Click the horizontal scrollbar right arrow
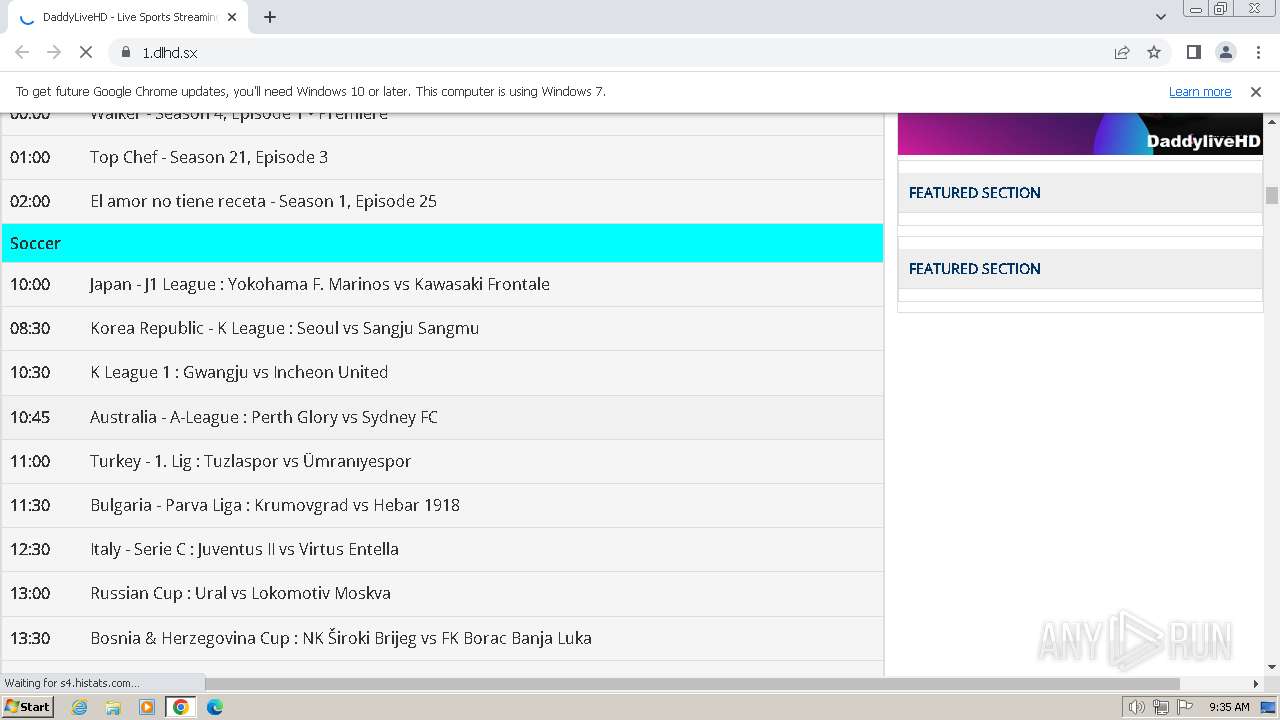Screen dimensions: 1280x720 (1256, 684)
